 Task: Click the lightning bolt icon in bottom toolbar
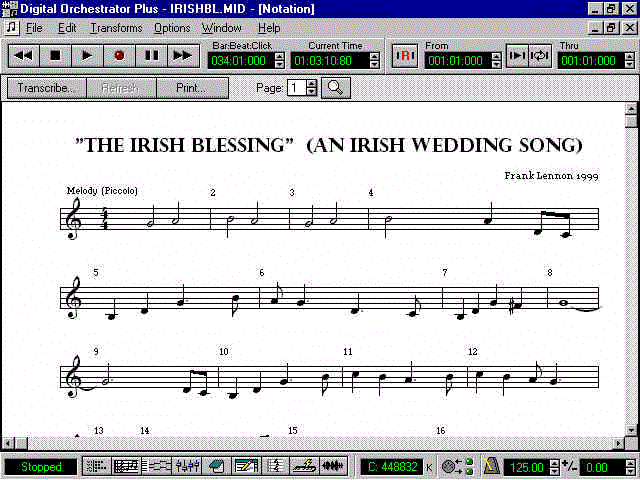point(304,467)
